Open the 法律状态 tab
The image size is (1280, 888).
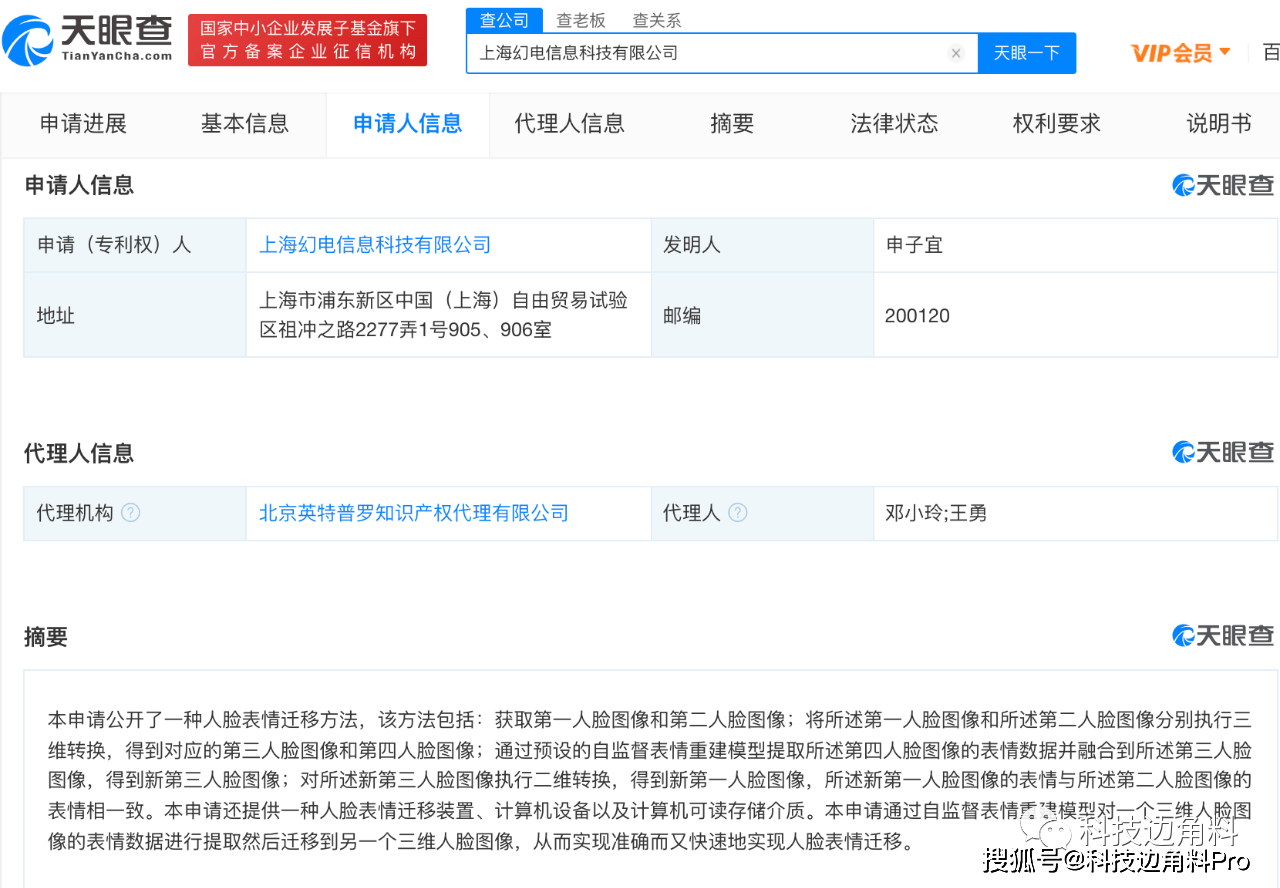click(894, 124)
